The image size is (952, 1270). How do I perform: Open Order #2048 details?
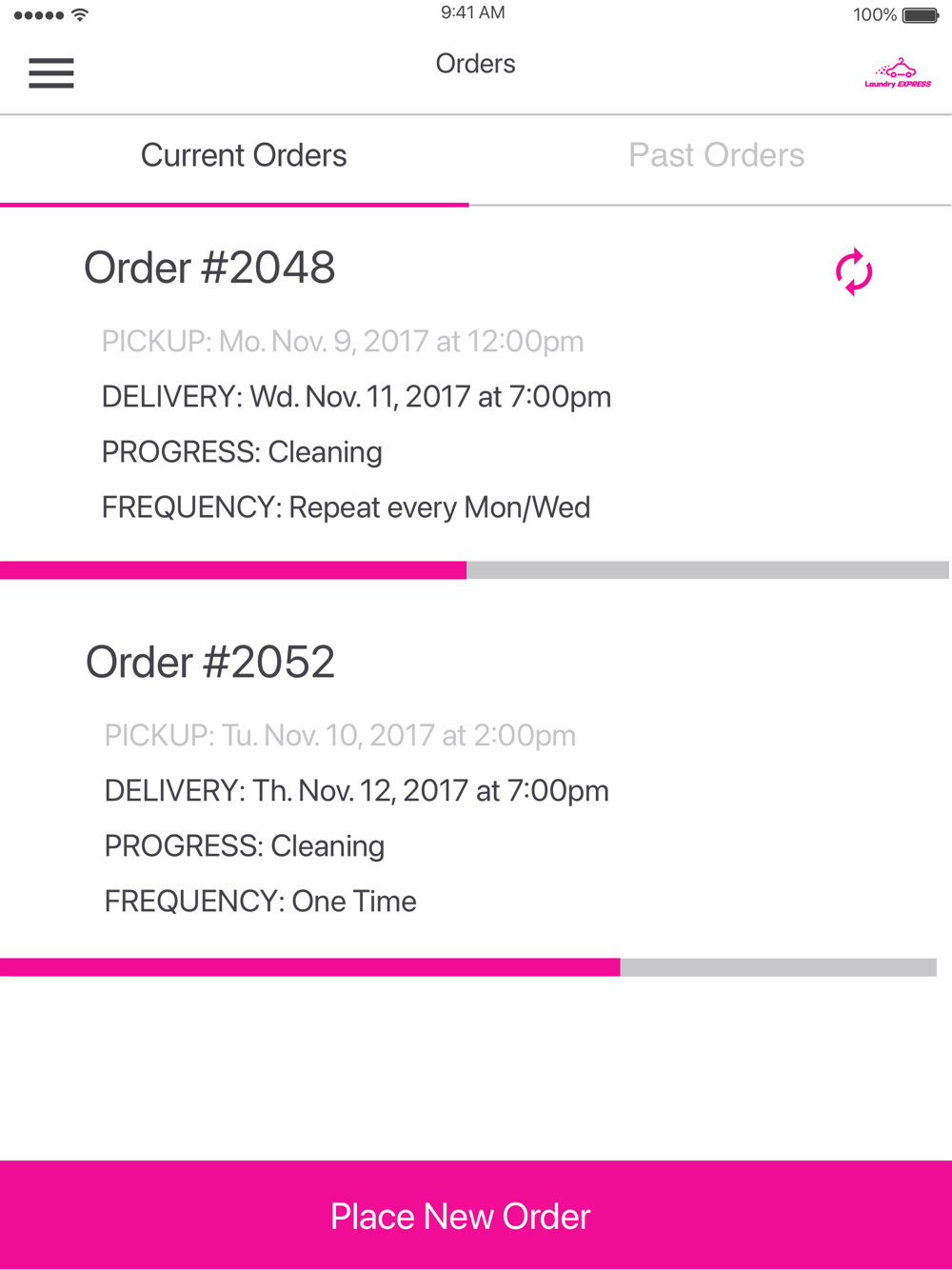[x=209, y=268]
